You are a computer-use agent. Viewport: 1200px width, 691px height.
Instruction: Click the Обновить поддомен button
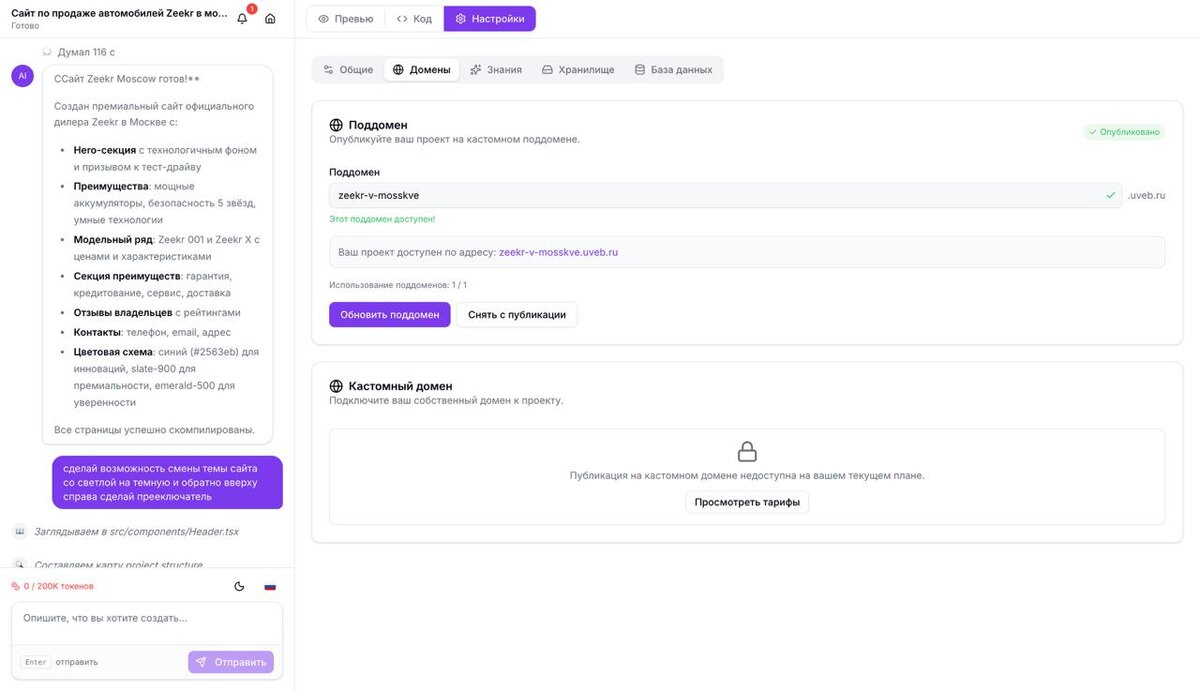tap(390, 314)
